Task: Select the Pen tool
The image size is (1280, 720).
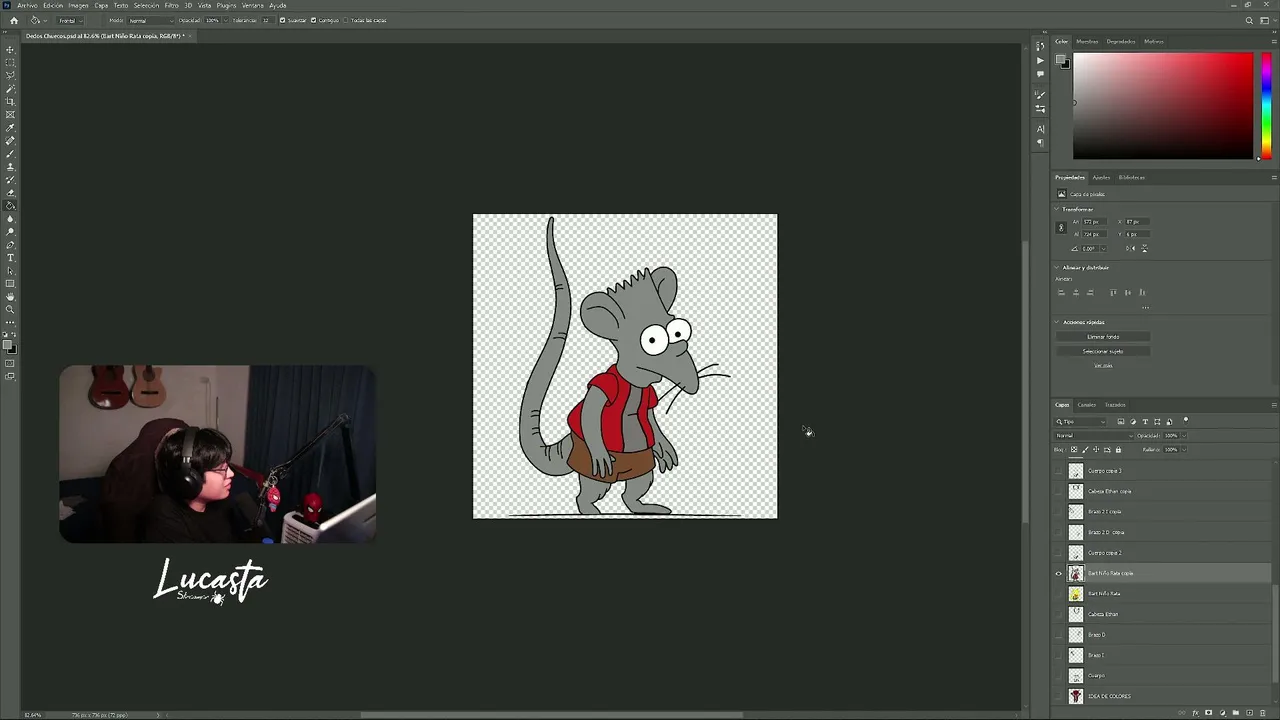Action: (11, 244)
